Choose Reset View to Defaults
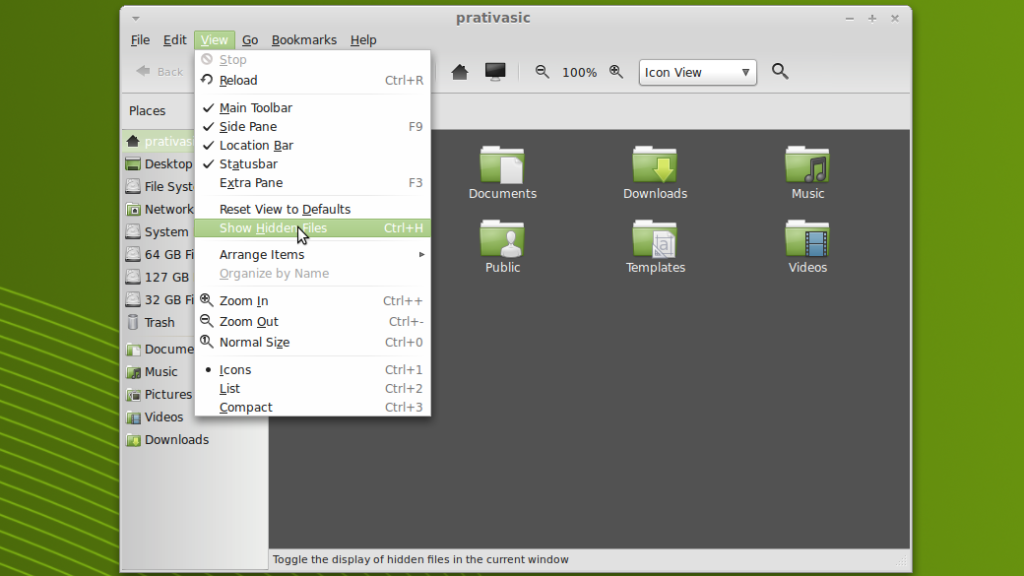 (312, 210)
